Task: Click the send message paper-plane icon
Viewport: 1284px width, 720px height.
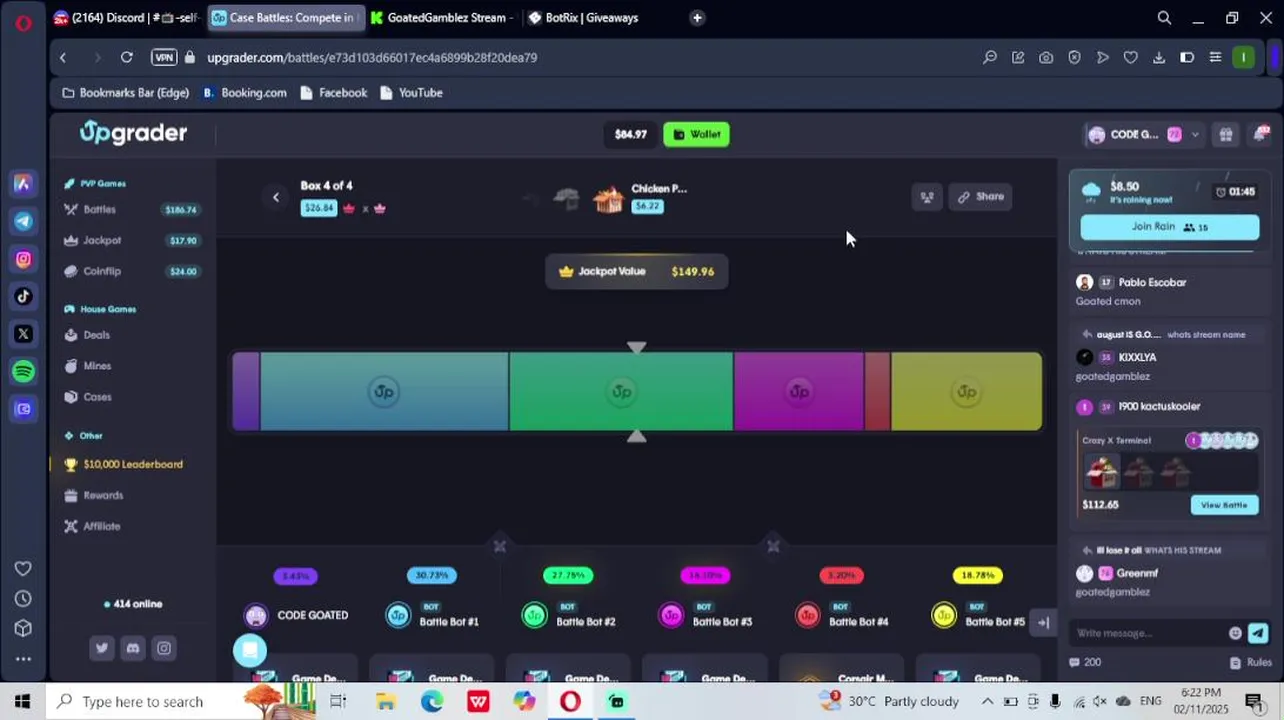Action: coord(1258,633)
